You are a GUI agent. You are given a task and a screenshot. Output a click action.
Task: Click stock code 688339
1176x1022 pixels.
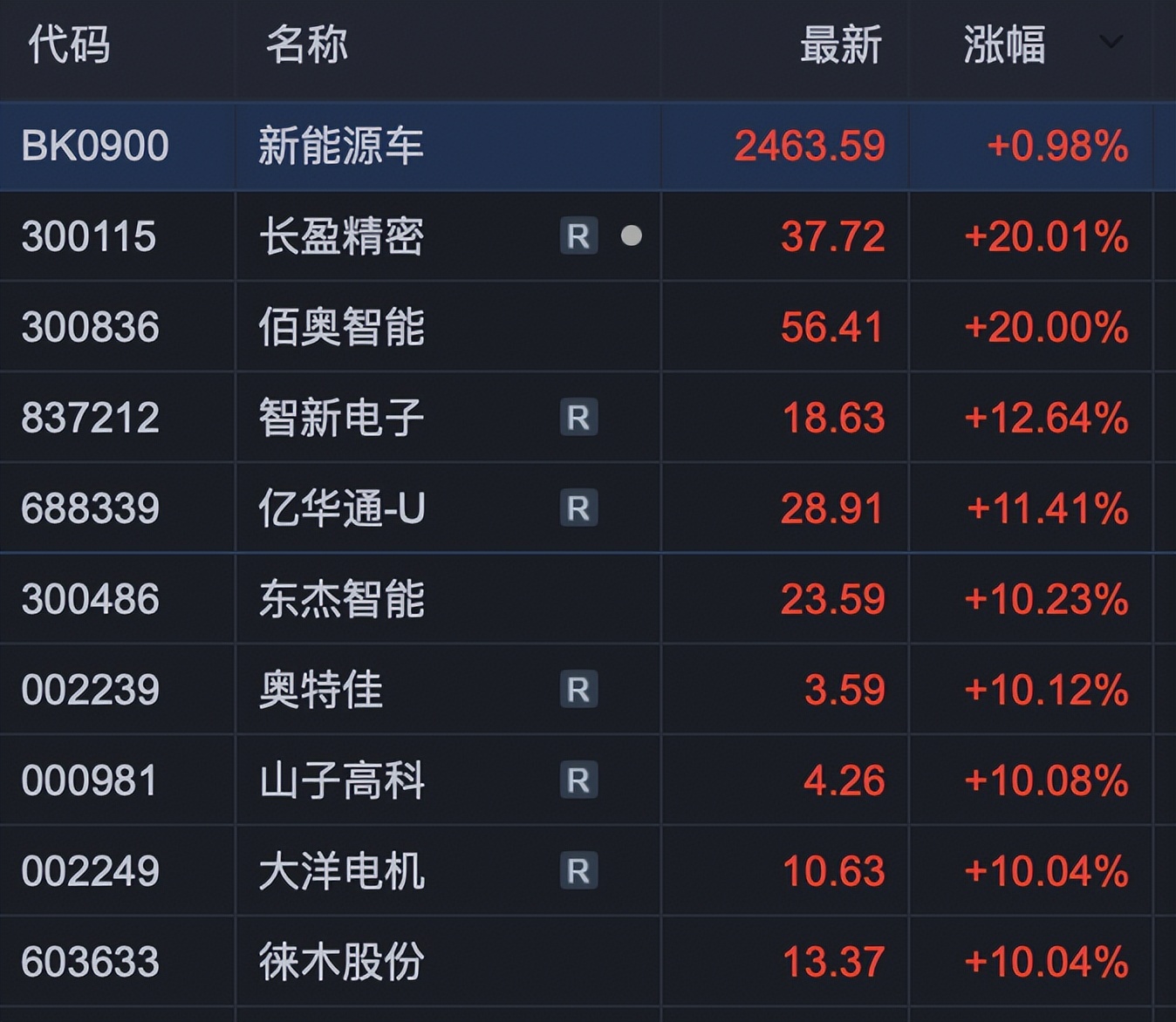pyautogui.click(x=91, y=508)
